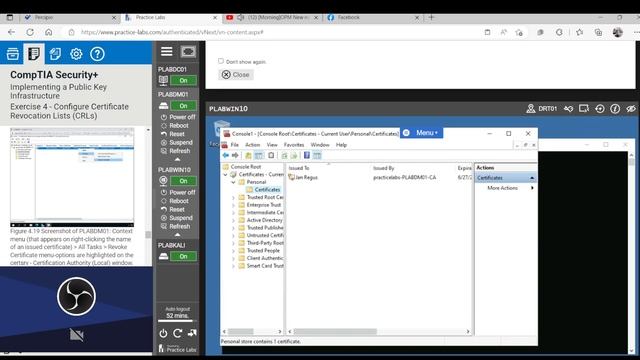Click Reset under PLABDM01
Screen dimensions: 640x360
[x=173, y=134]
